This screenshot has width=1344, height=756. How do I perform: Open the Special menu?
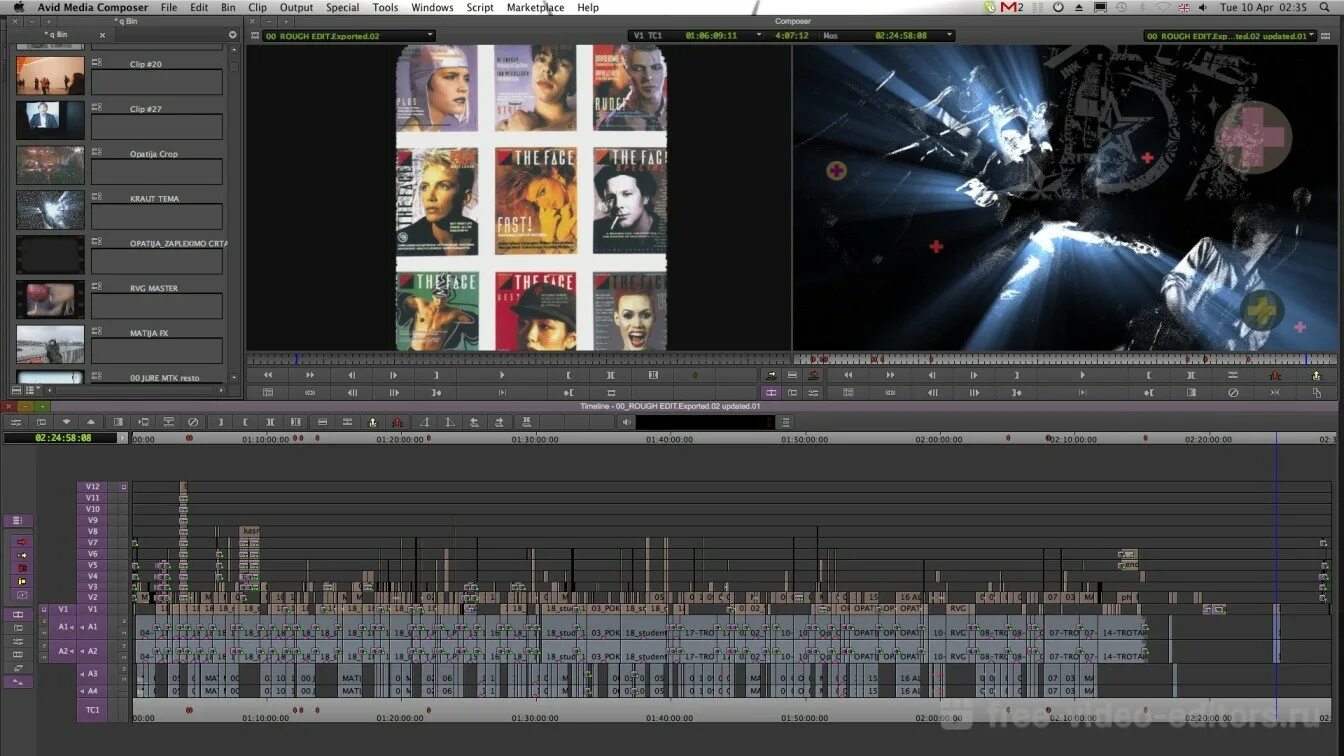(342, 7)
